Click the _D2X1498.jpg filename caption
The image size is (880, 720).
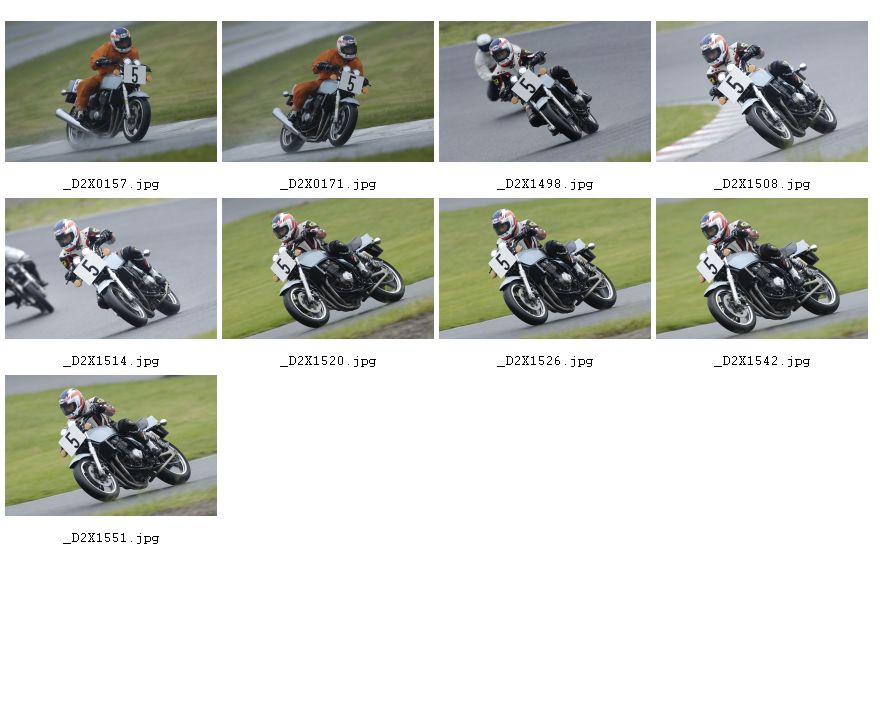pyautogui.click(x=546, y=184)
